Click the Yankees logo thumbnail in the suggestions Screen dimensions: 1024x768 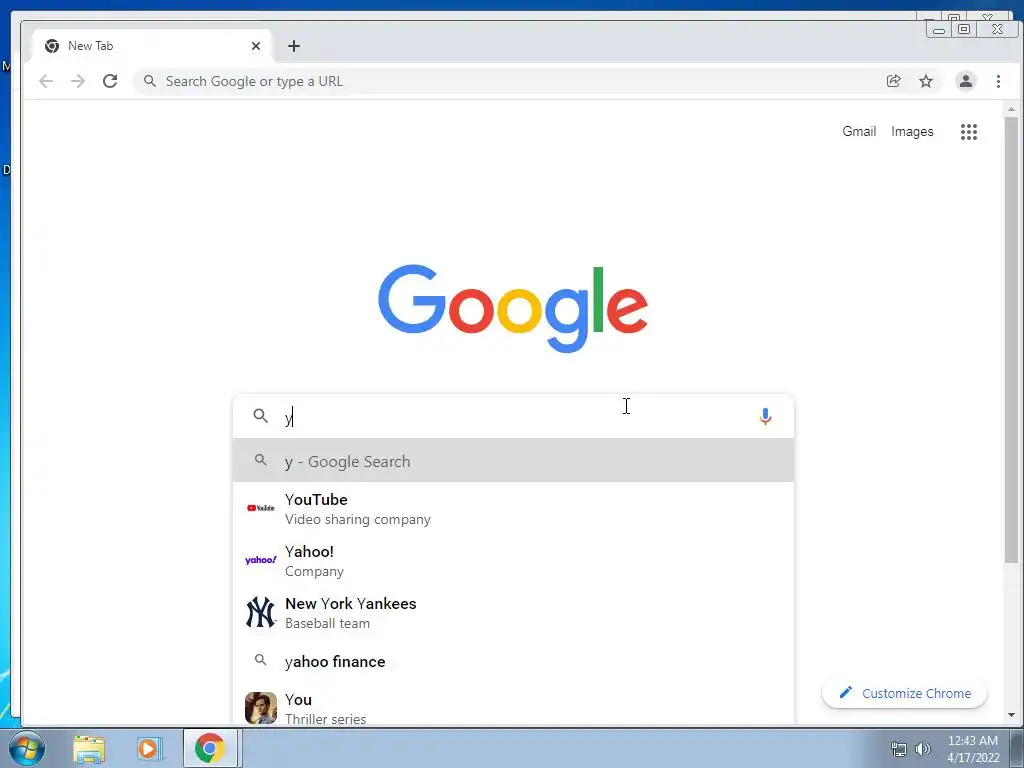tap(261, 612)
